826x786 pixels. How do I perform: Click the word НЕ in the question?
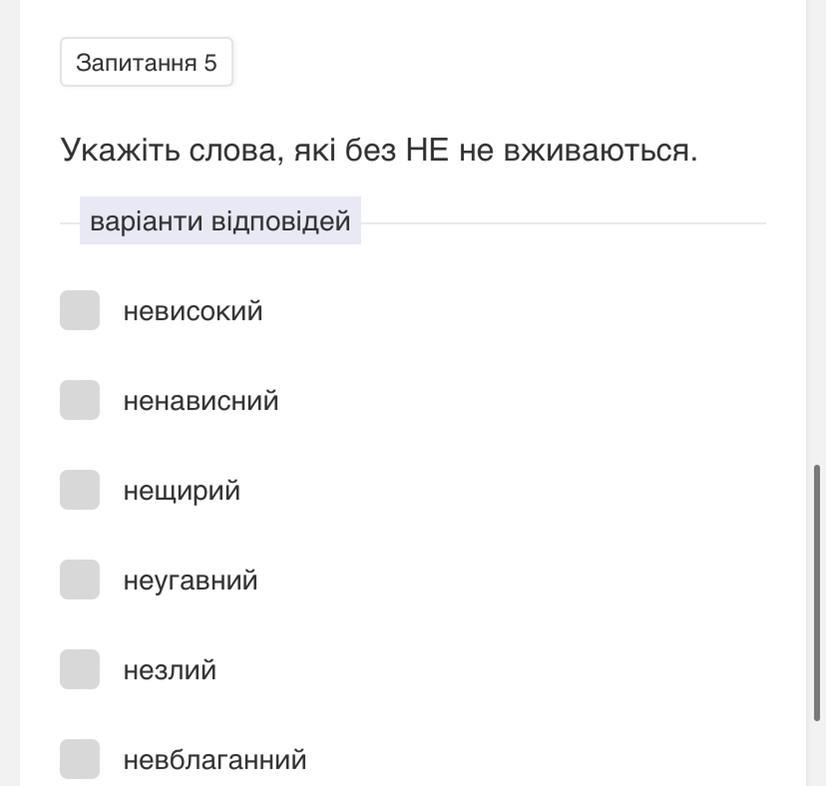[427, 150]
